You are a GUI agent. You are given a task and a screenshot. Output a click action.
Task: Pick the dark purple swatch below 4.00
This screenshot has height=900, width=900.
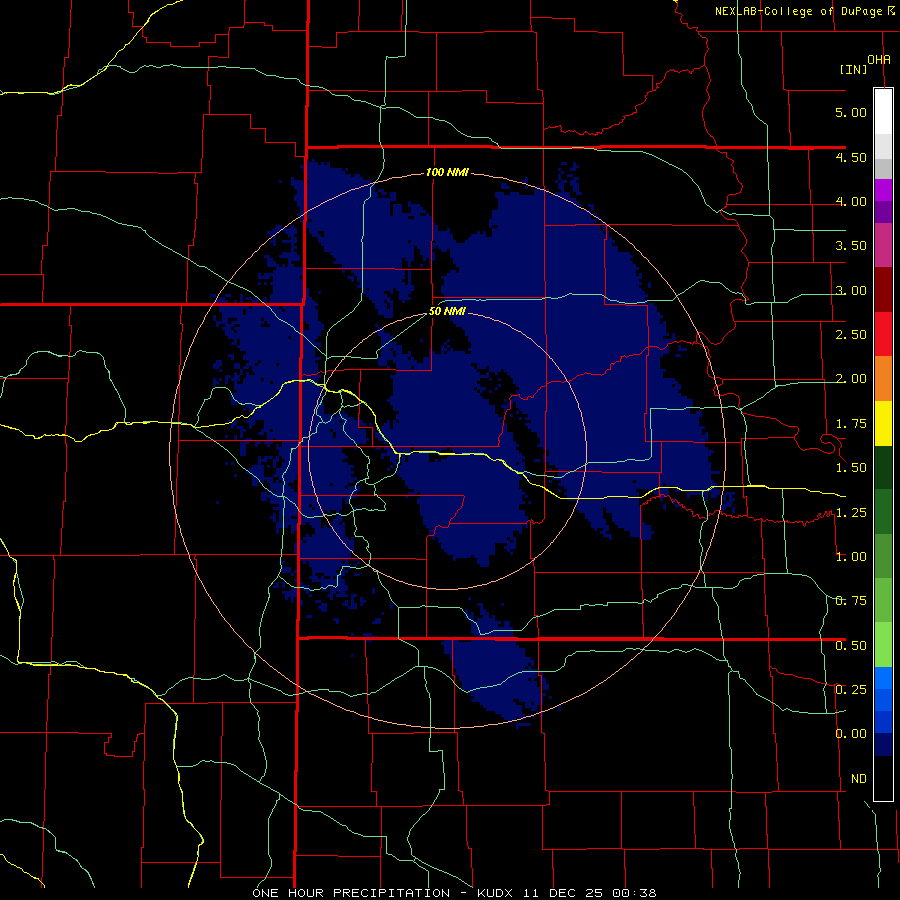883,212
